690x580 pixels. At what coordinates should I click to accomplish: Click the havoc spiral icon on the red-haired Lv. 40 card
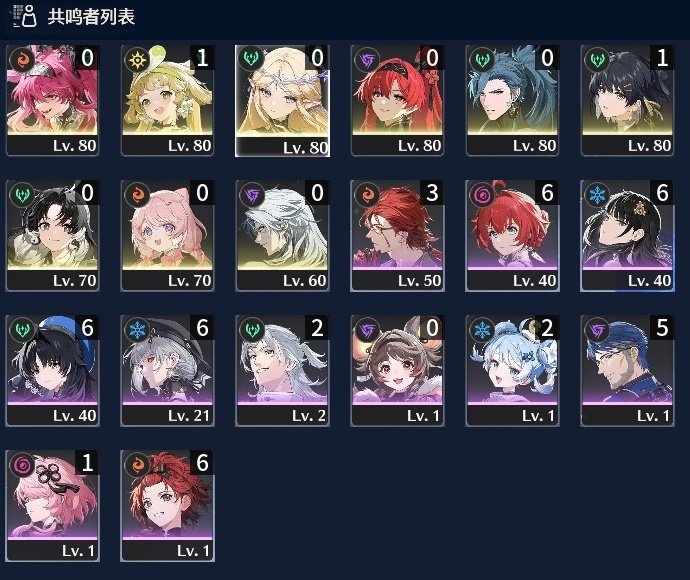482,194
